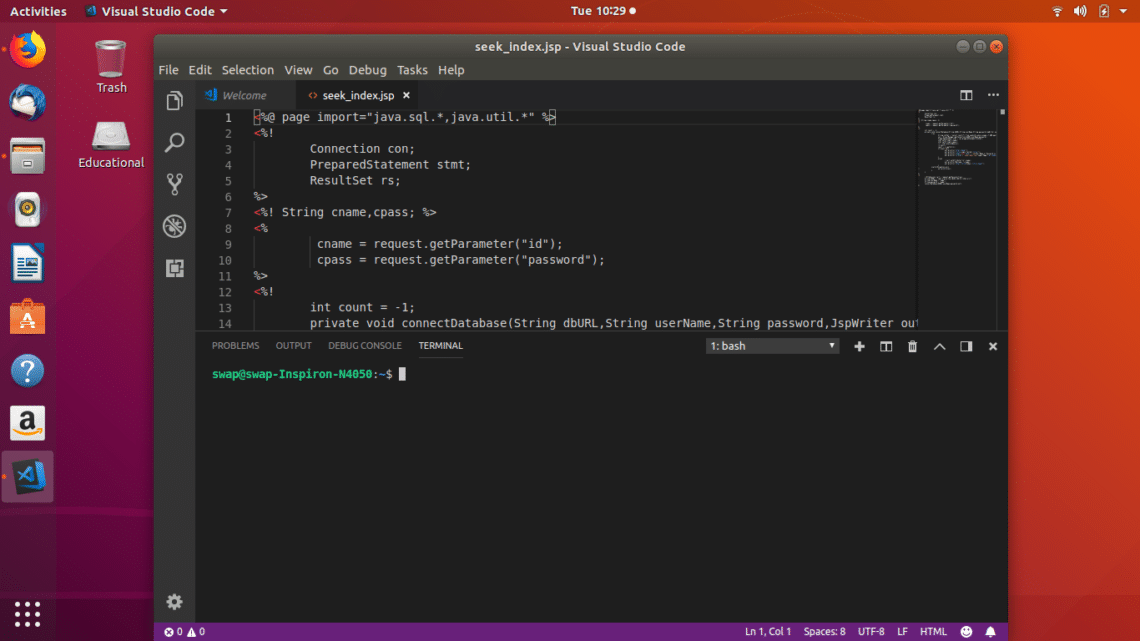
Task: Click the terminal prompt input area
Action: (x=402, y=374)
